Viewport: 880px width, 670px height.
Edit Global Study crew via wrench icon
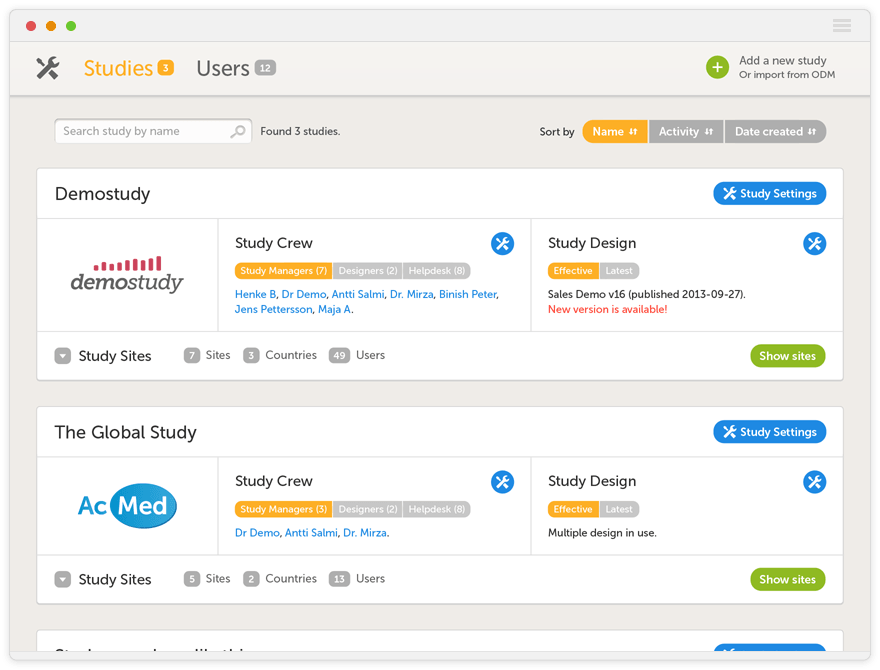click(502, 482)
